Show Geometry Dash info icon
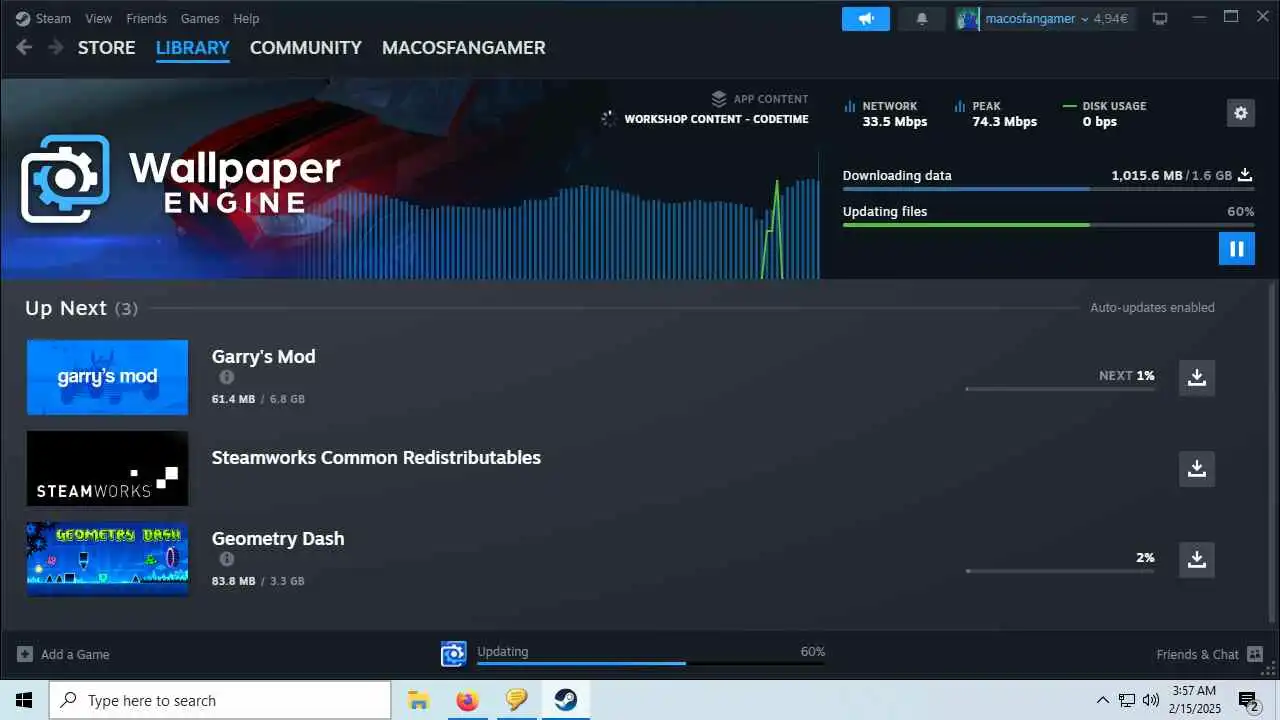The height and width of the screenshot is (720, 1280). tap(227, 559)
